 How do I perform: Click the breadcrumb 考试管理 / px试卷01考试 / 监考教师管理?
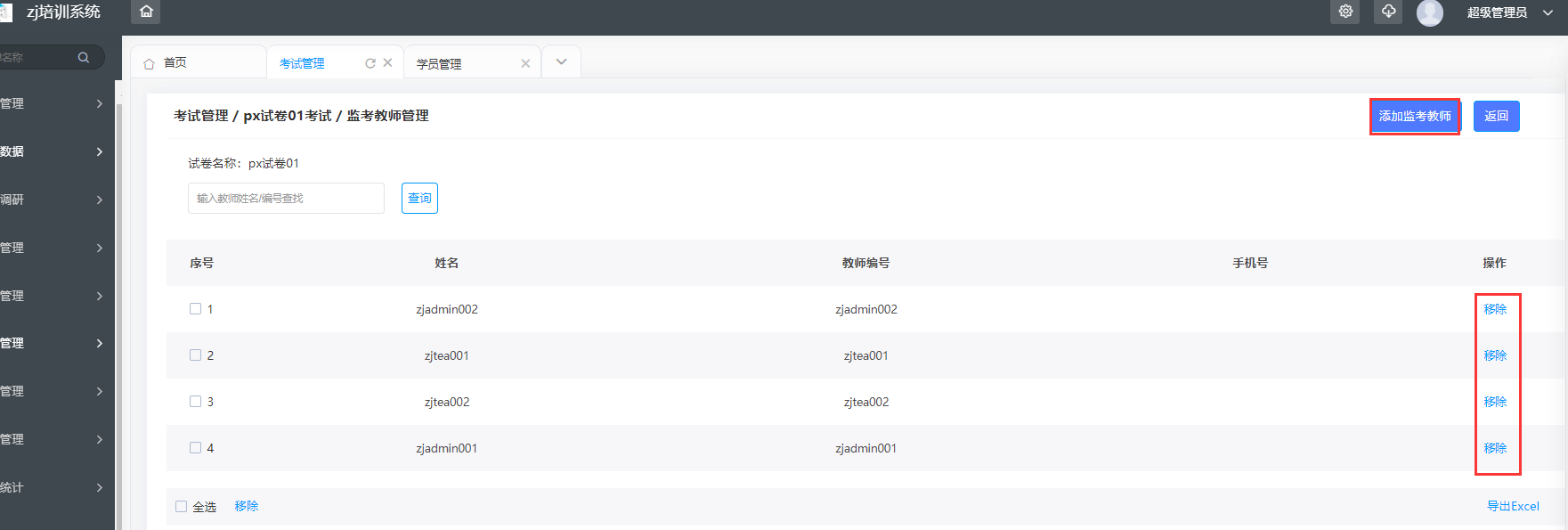pyautogui.click(x=301, y=116)
